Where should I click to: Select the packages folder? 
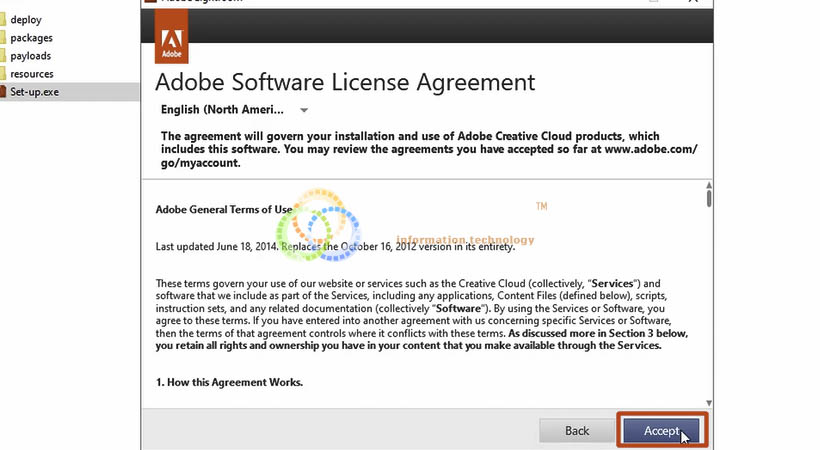pyautogui.click(x=31, y=38)
